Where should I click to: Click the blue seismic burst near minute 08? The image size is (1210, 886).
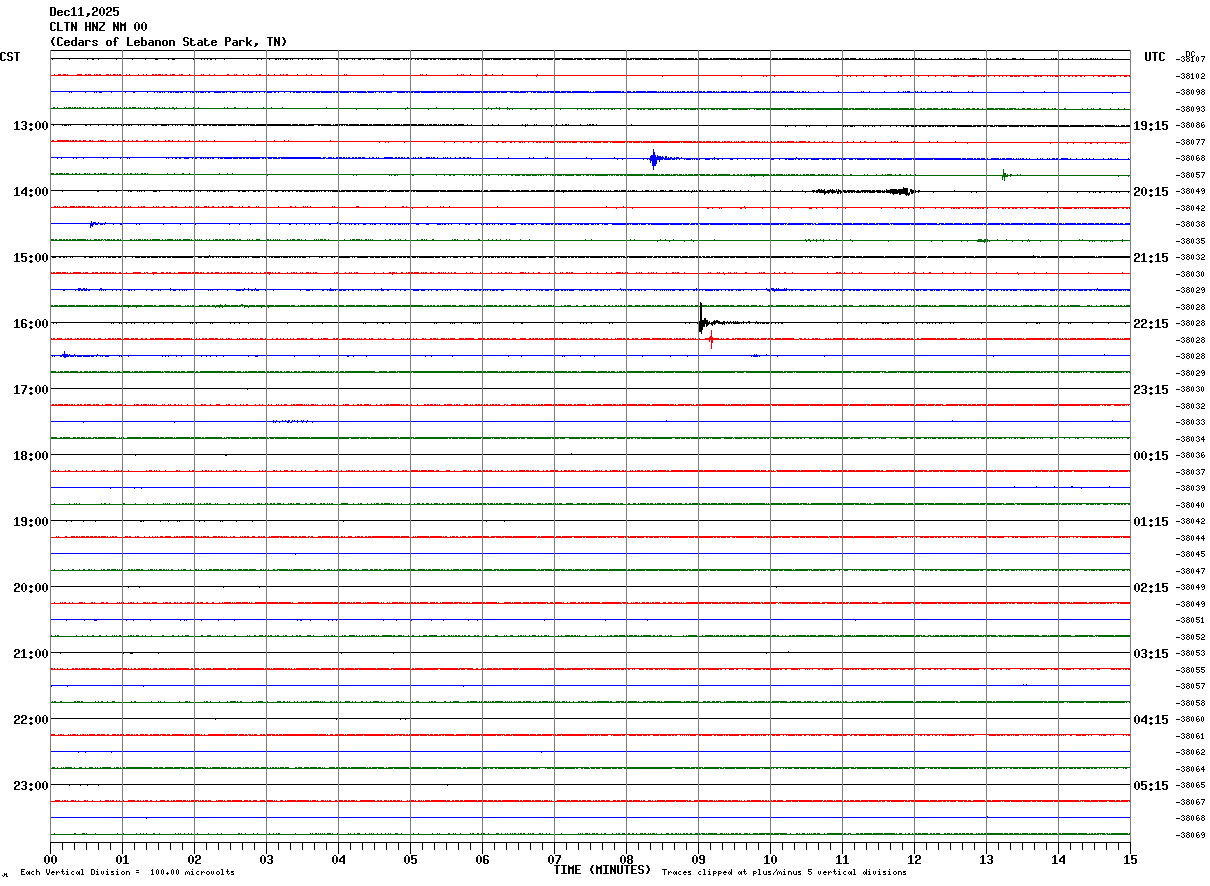[654, 158]
